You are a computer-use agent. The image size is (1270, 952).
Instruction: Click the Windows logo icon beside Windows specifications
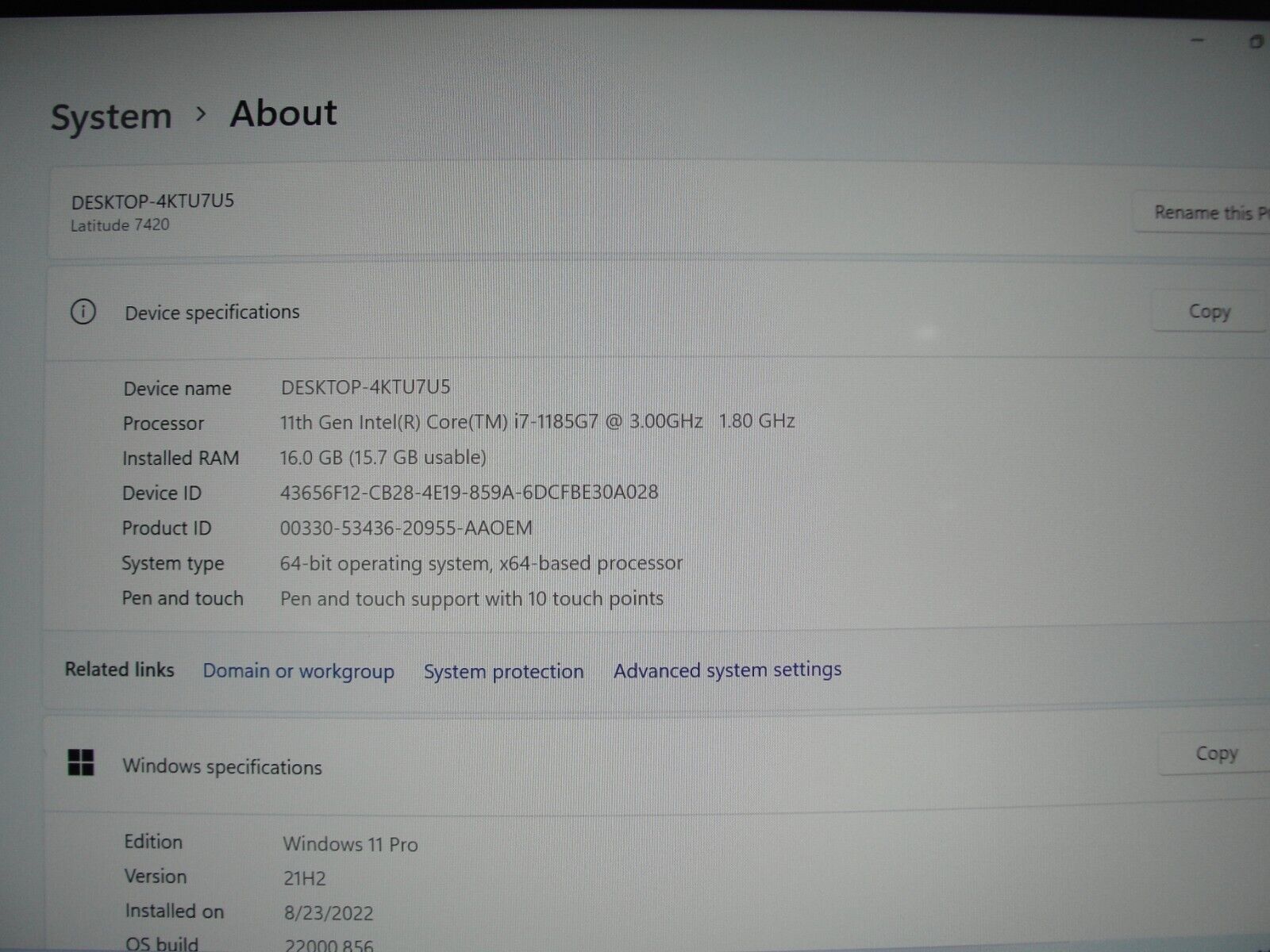pyautogui.click(x=81, y=762)
